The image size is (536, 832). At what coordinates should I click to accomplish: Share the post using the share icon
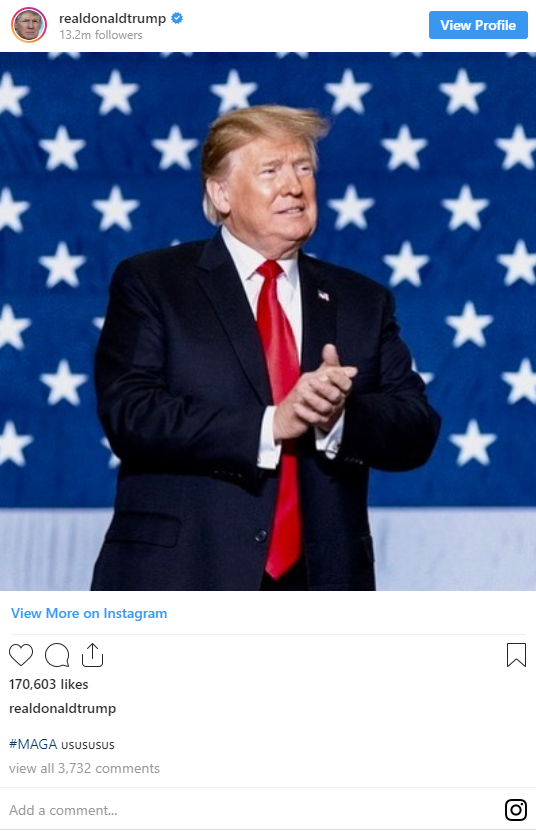click(92, 655)
